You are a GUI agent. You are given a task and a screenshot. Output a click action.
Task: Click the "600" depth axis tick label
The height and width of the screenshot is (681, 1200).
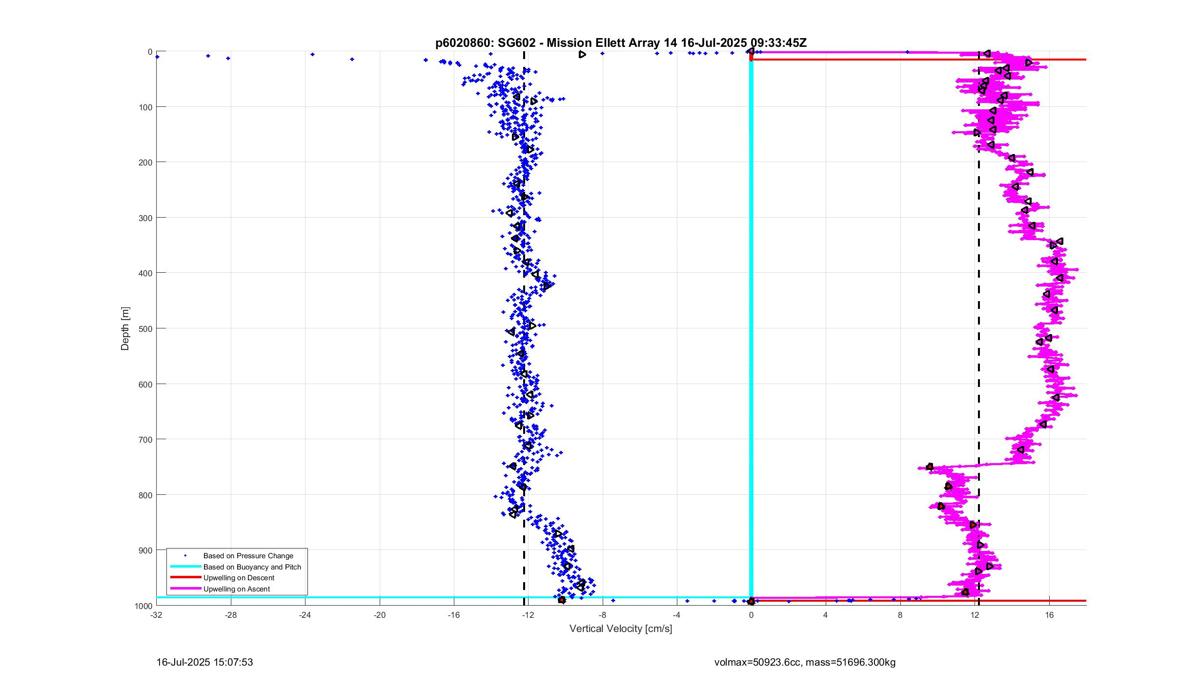(144, 384)
